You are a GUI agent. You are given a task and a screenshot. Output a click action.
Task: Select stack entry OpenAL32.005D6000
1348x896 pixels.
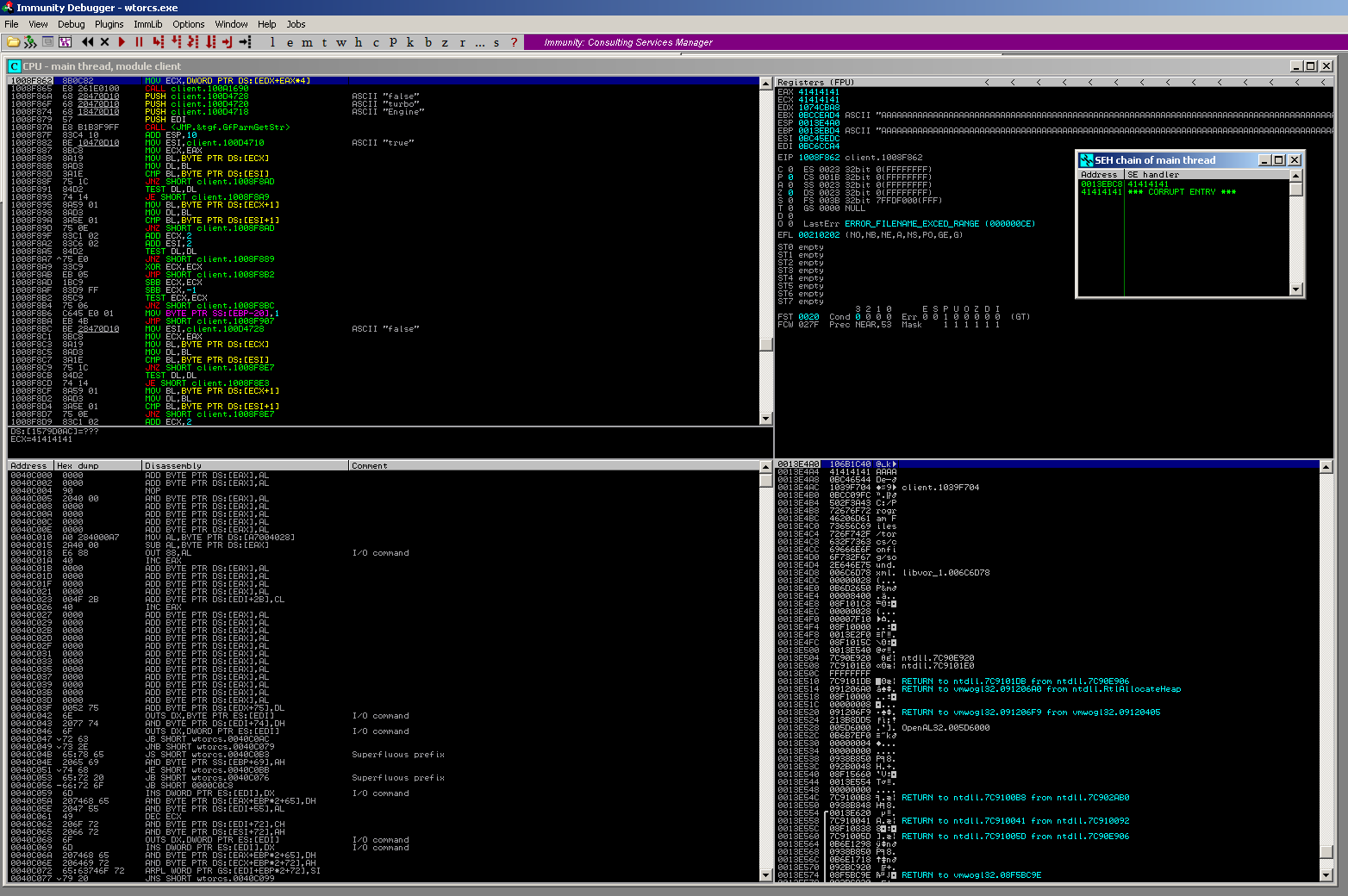pos(945,728)
